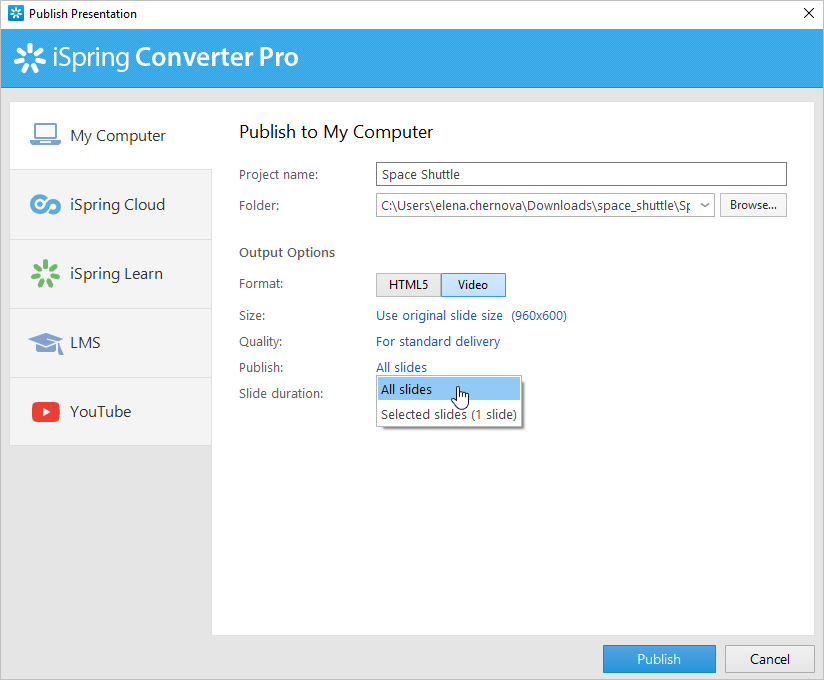Close the Publish Presentation dialog
Image resolution: width=824 pixels, height=680 pixels.
click(x=809, y=13)
